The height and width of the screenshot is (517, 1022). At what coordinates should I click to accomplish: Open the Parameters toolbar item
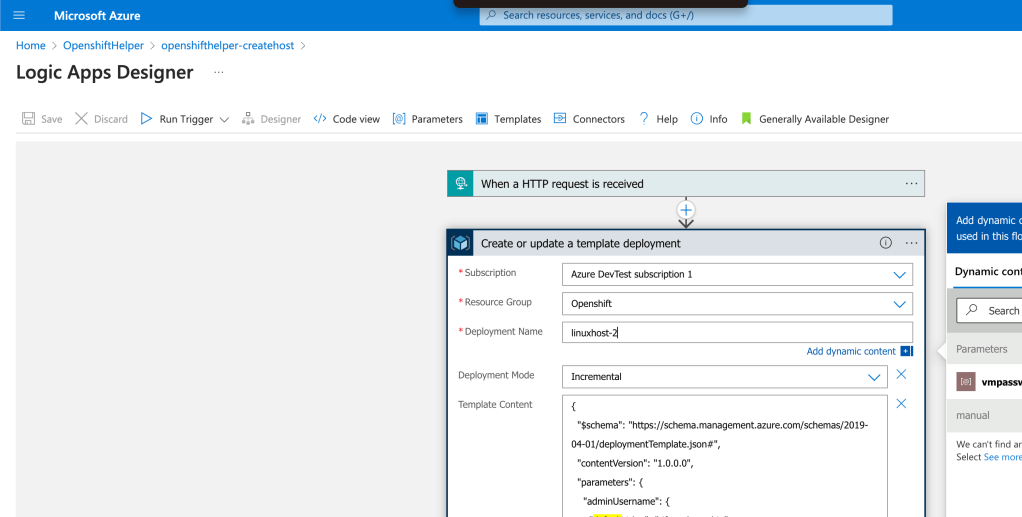pos(428,119)
